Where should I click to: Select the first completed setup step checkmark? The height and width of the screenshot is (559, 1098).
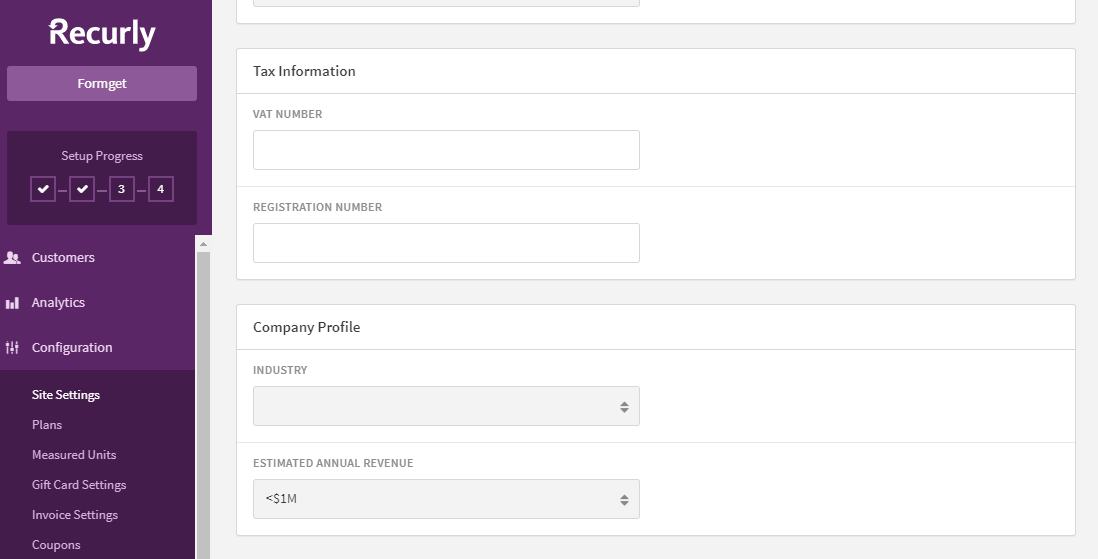pyautogui.click(x=43, y=189)
